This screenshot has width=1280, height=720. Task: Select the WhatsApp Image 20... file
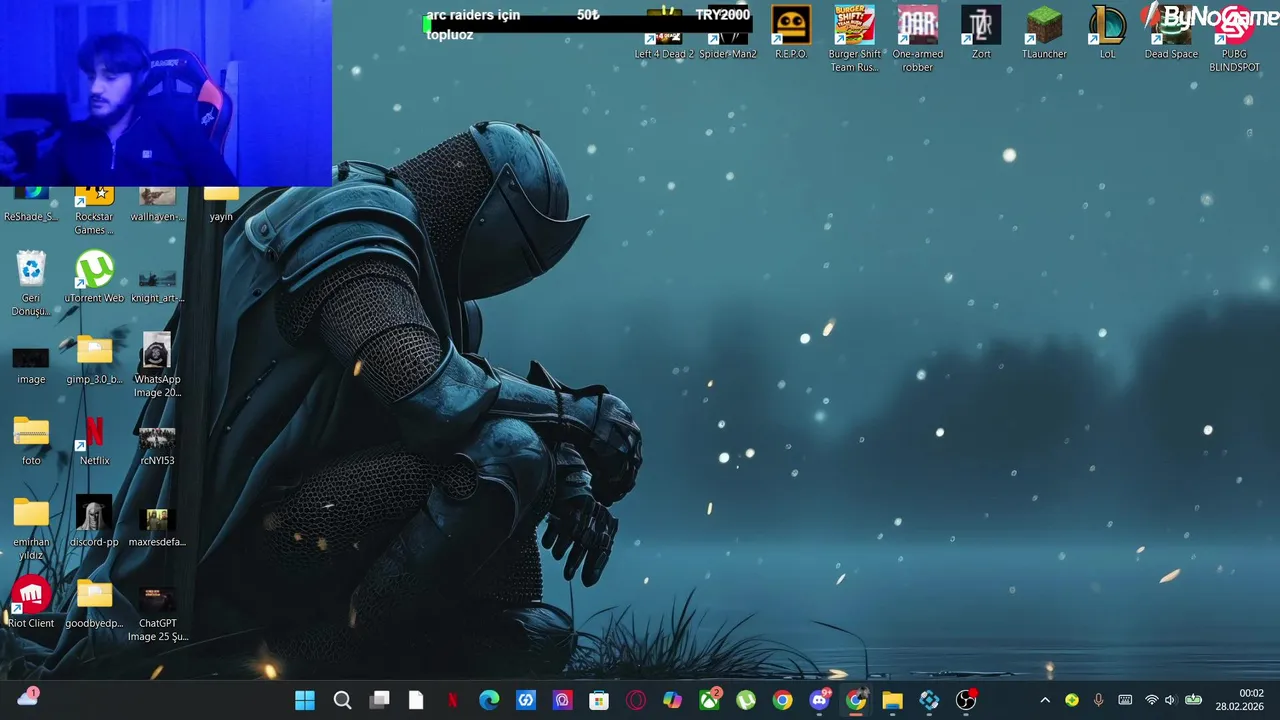click(157, 365)
